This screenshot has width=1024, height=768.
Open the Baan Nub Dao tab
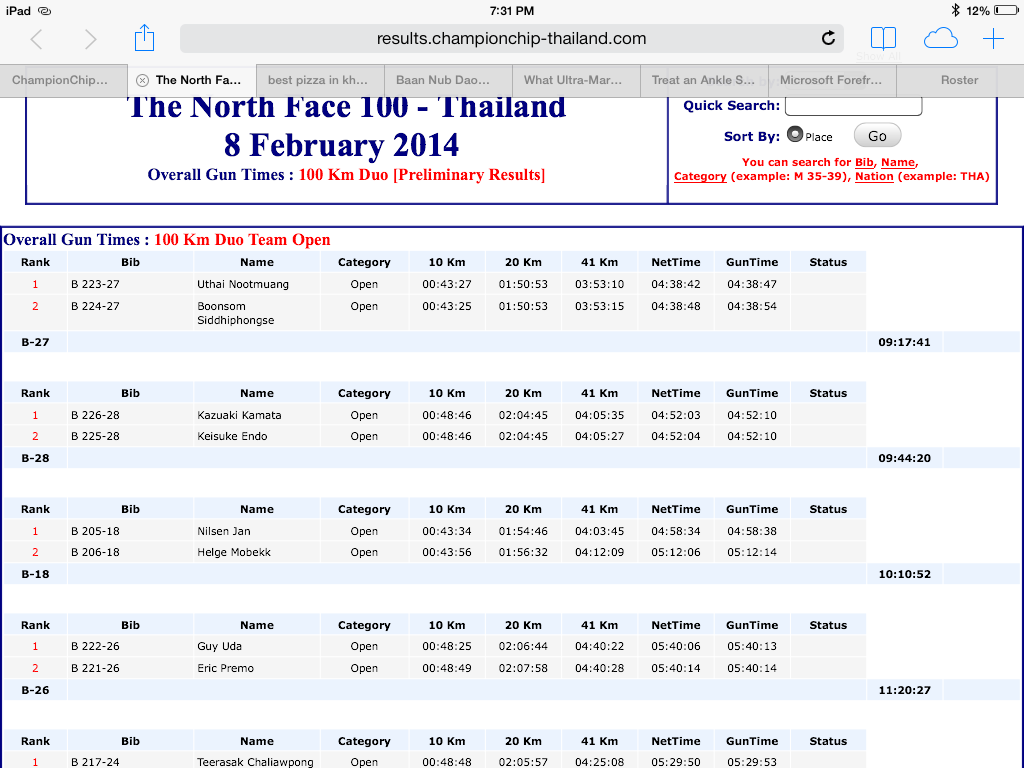point(448,80)
